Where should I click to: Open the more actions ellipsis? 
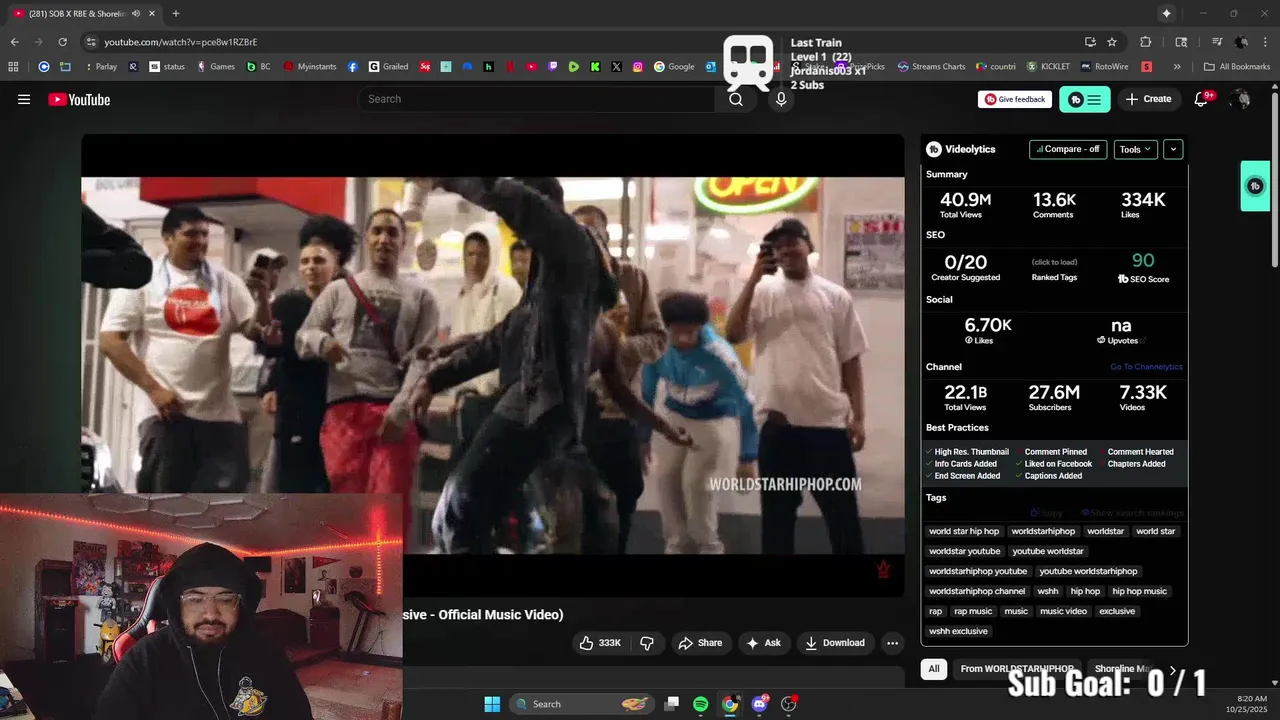pos(892,643)
